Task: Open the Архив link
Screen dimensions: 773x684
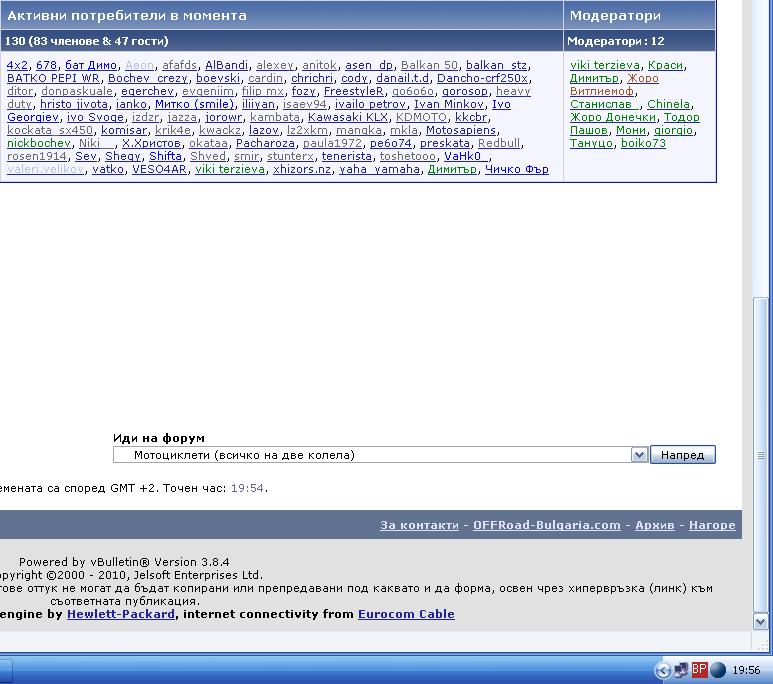Action: [x=655, y=525]
